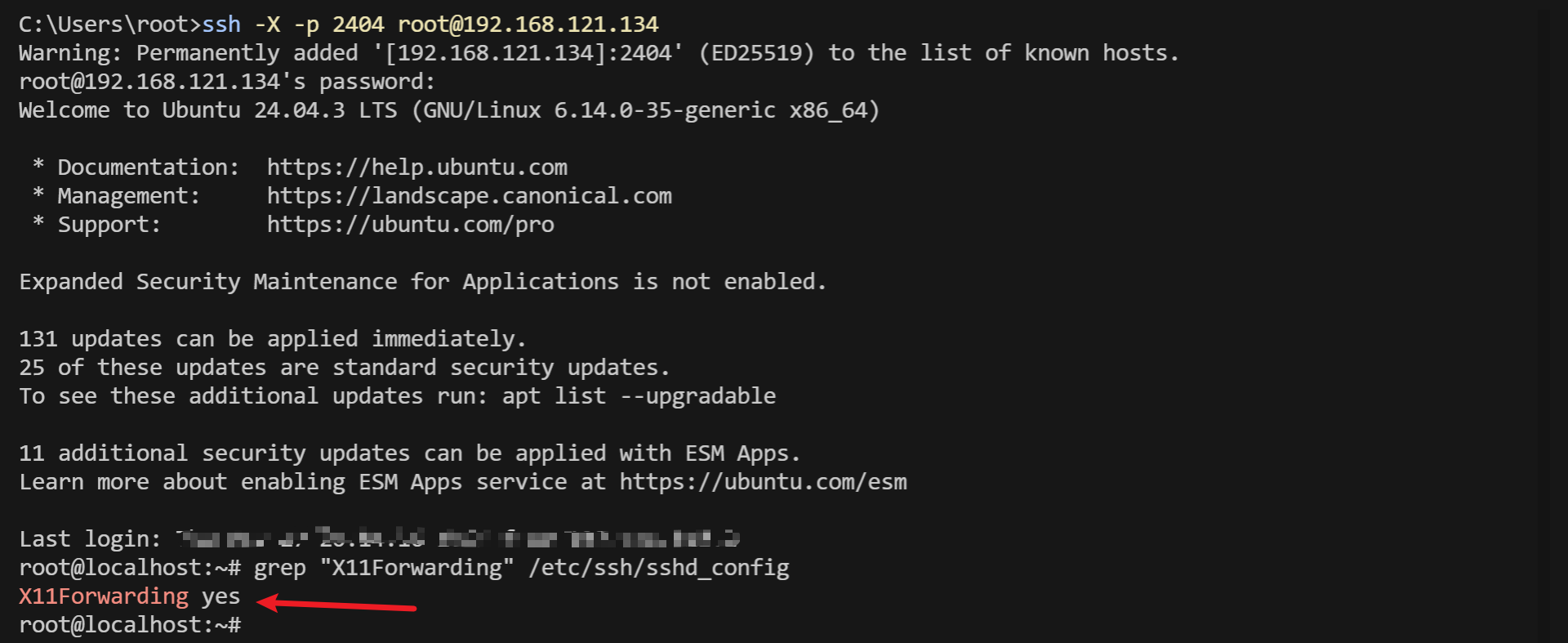Click the blurred Last login details

pyautogui.click(x=457, y=538)
